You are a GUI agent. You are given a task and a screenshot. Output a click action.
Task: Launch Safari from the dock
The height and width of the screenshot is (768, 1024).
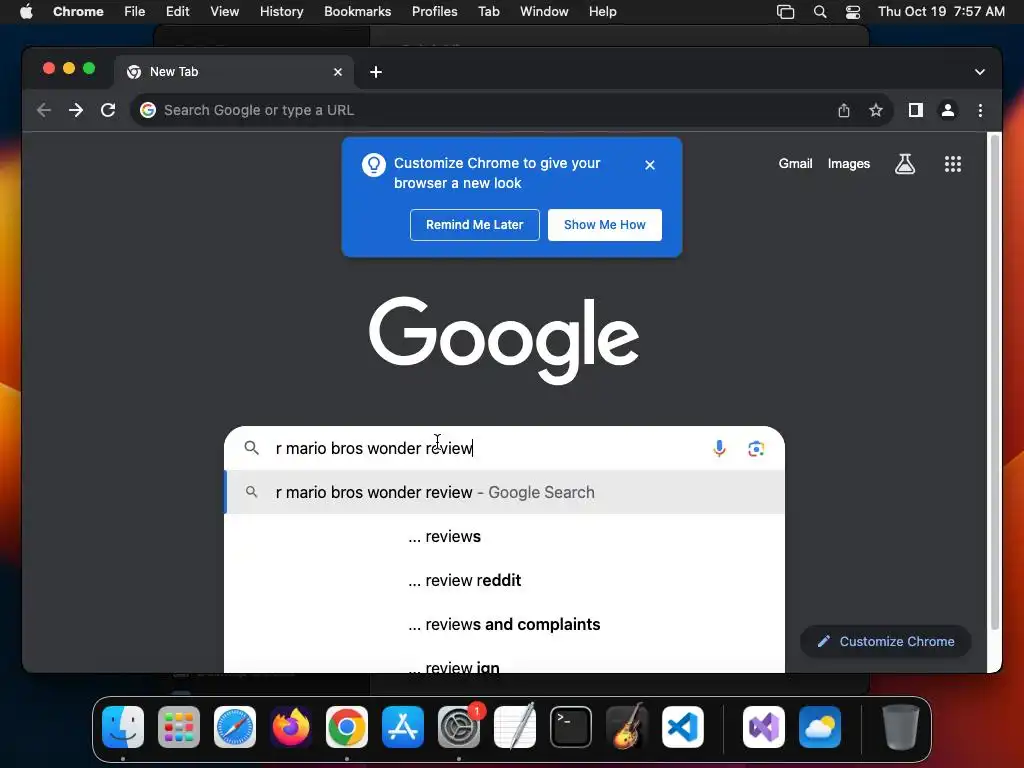pos(235,727)
